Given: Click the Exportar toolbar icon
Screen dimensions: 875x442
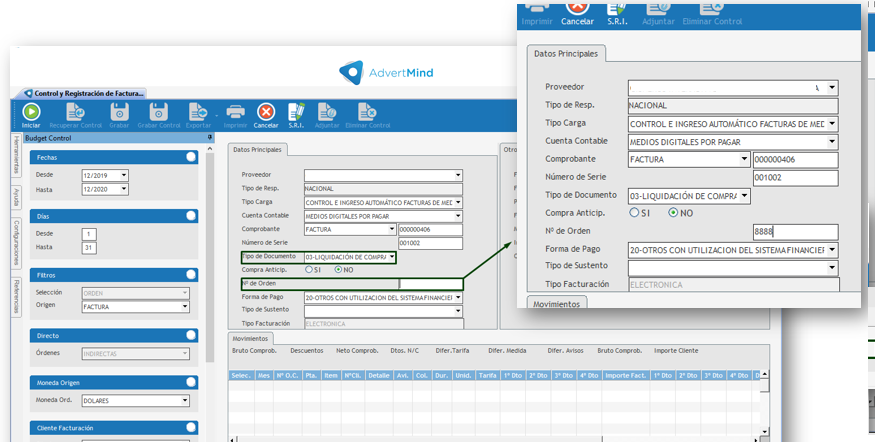Looking at the screenshot, I should coord(198,113).
